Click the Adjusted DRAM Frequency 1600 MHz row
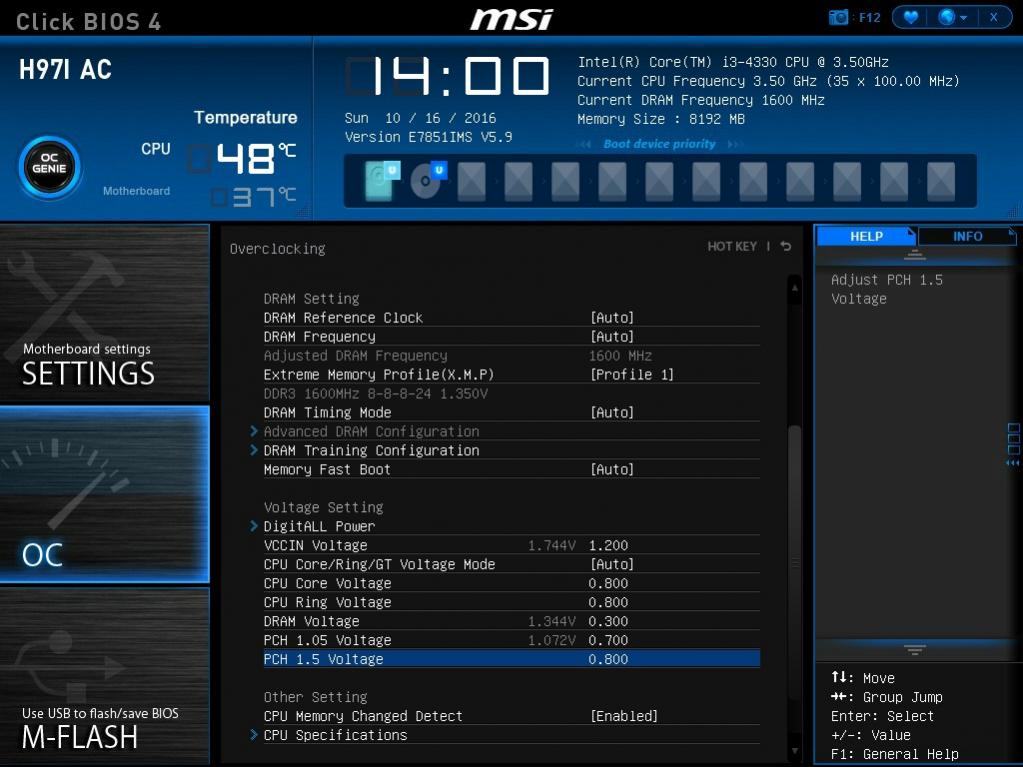This screenshot has height=767, width=1023. [x=512, y=355]
